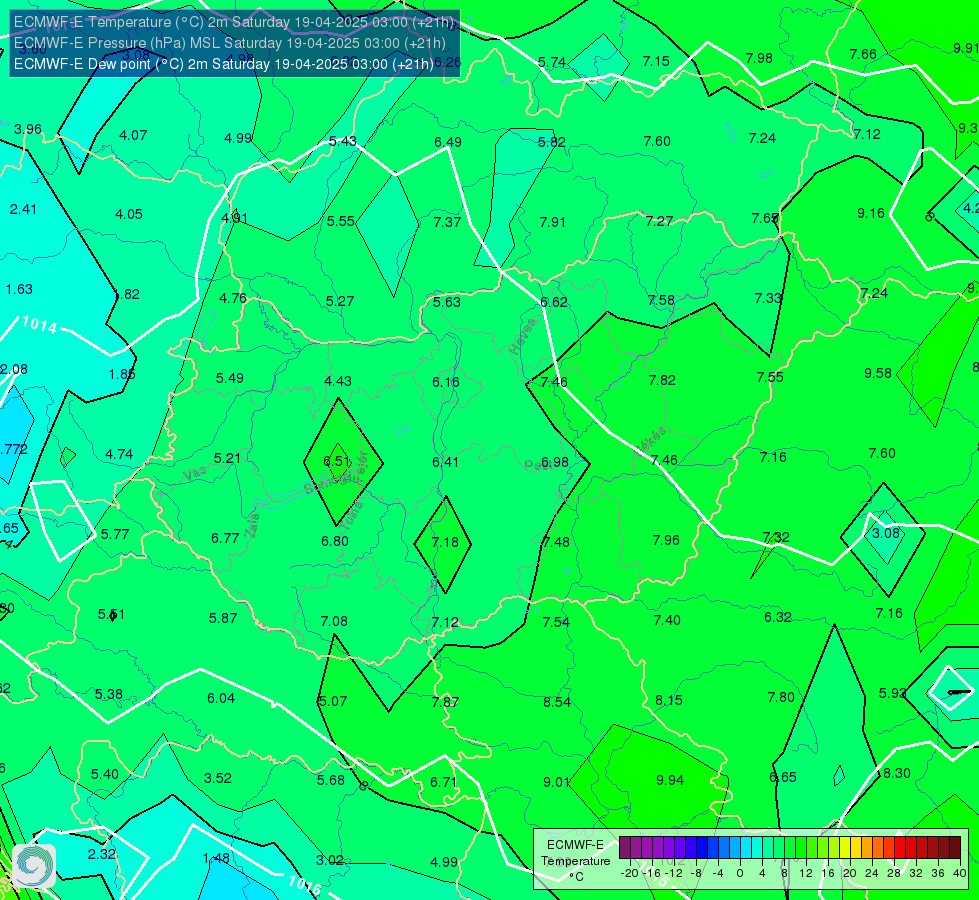Click the 6.71 value on the map
The width and height of the screenshot is (979, 900).
444,782
